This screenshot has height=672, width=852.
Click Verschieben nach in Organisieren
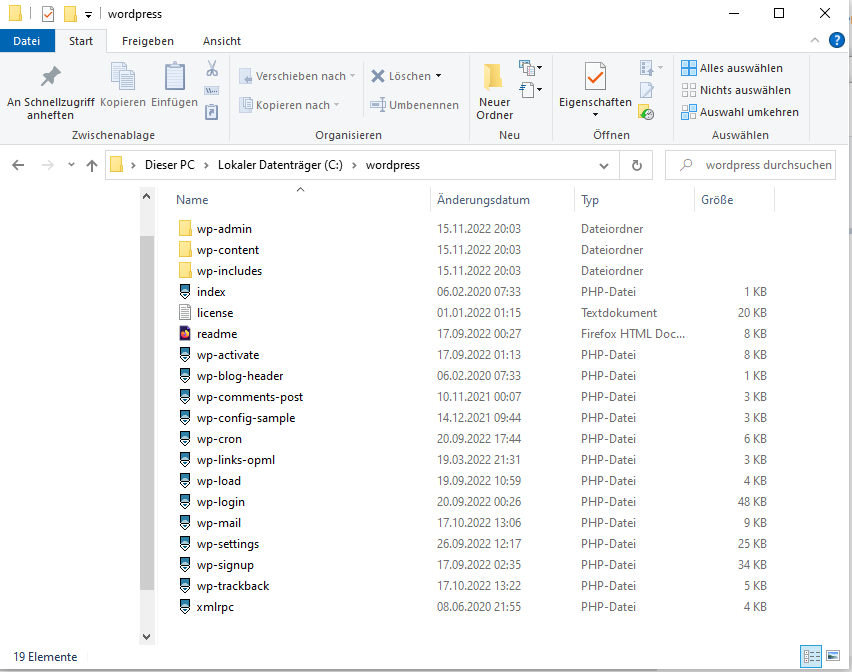point(297,76)
